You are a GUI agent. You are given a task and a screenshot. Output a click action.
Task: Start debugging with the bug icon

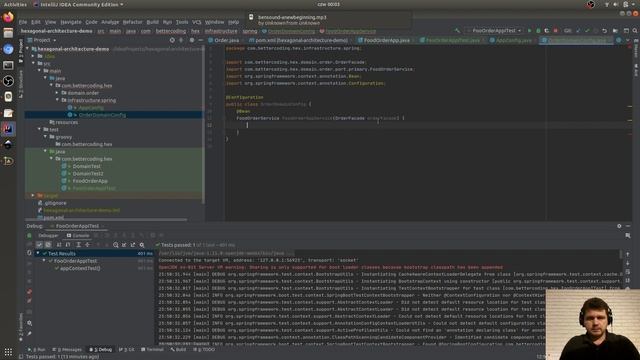[x=538, y=31]
